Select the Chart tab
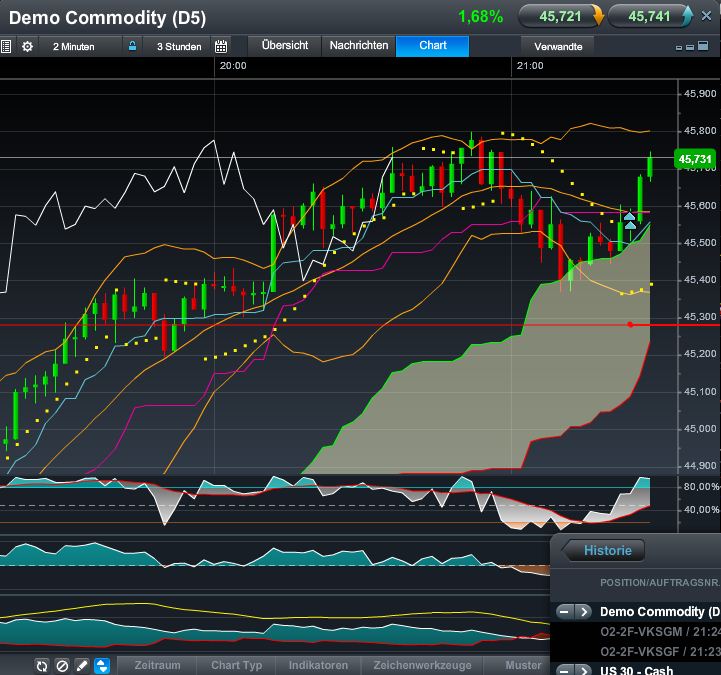 tap(433, 46)
